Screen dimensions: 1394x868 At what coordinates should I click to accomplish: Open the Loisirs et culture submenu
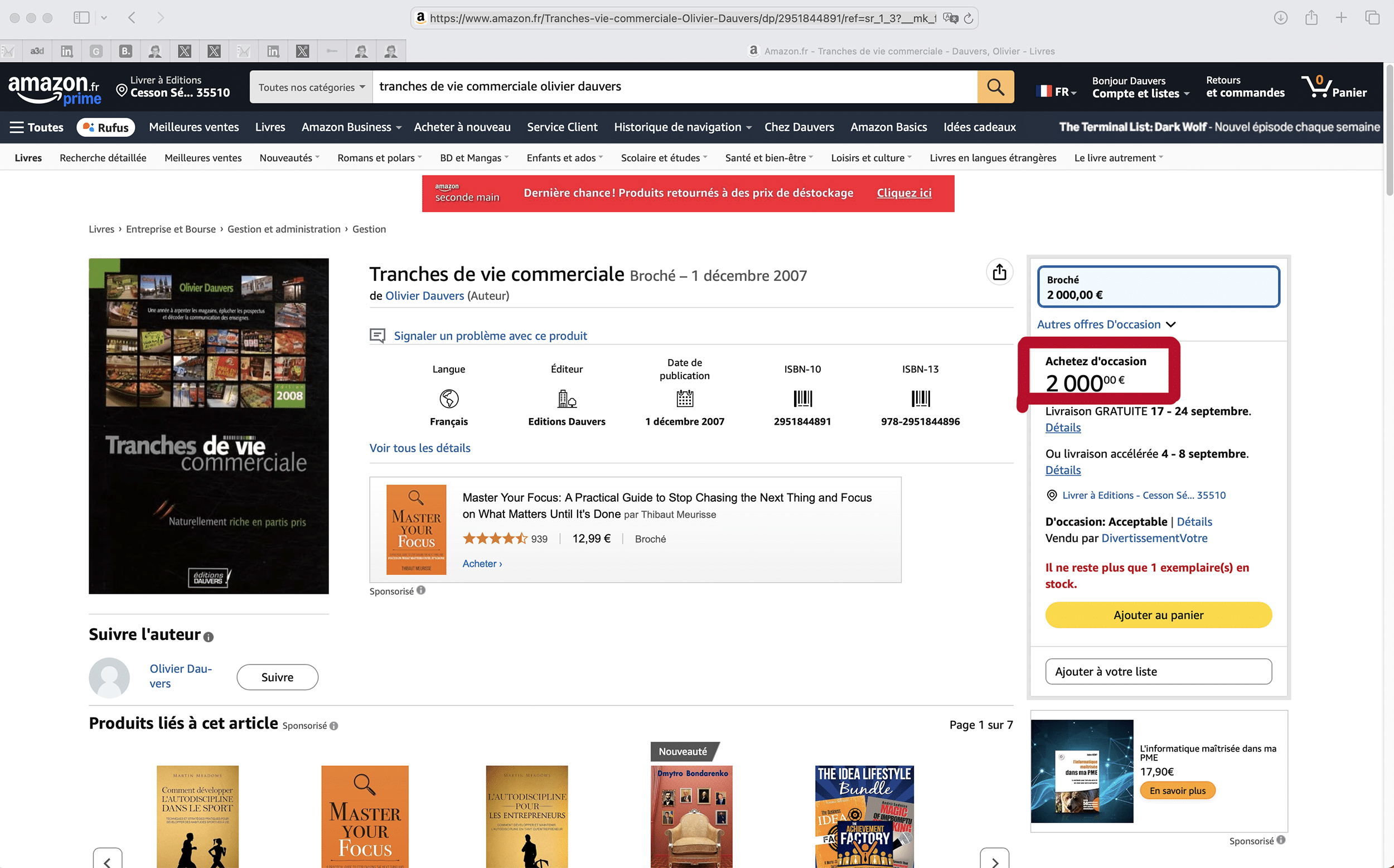coord(871,158)
